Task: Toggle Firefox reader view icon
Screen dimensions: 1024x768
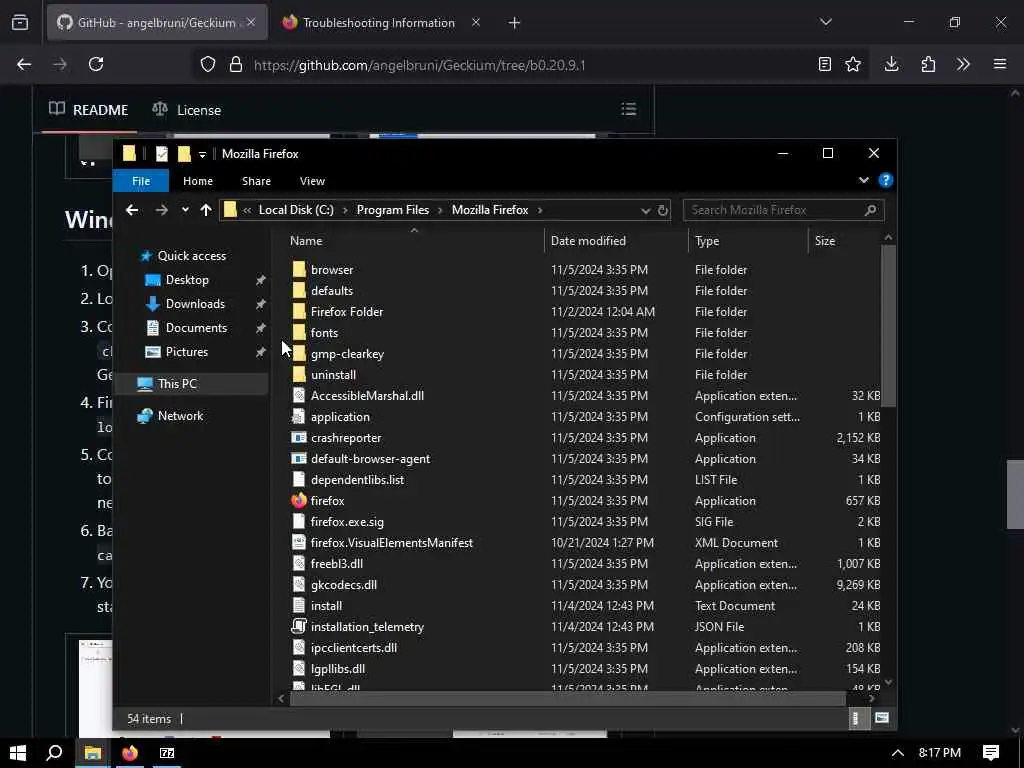Action: [x=825, y=64]
